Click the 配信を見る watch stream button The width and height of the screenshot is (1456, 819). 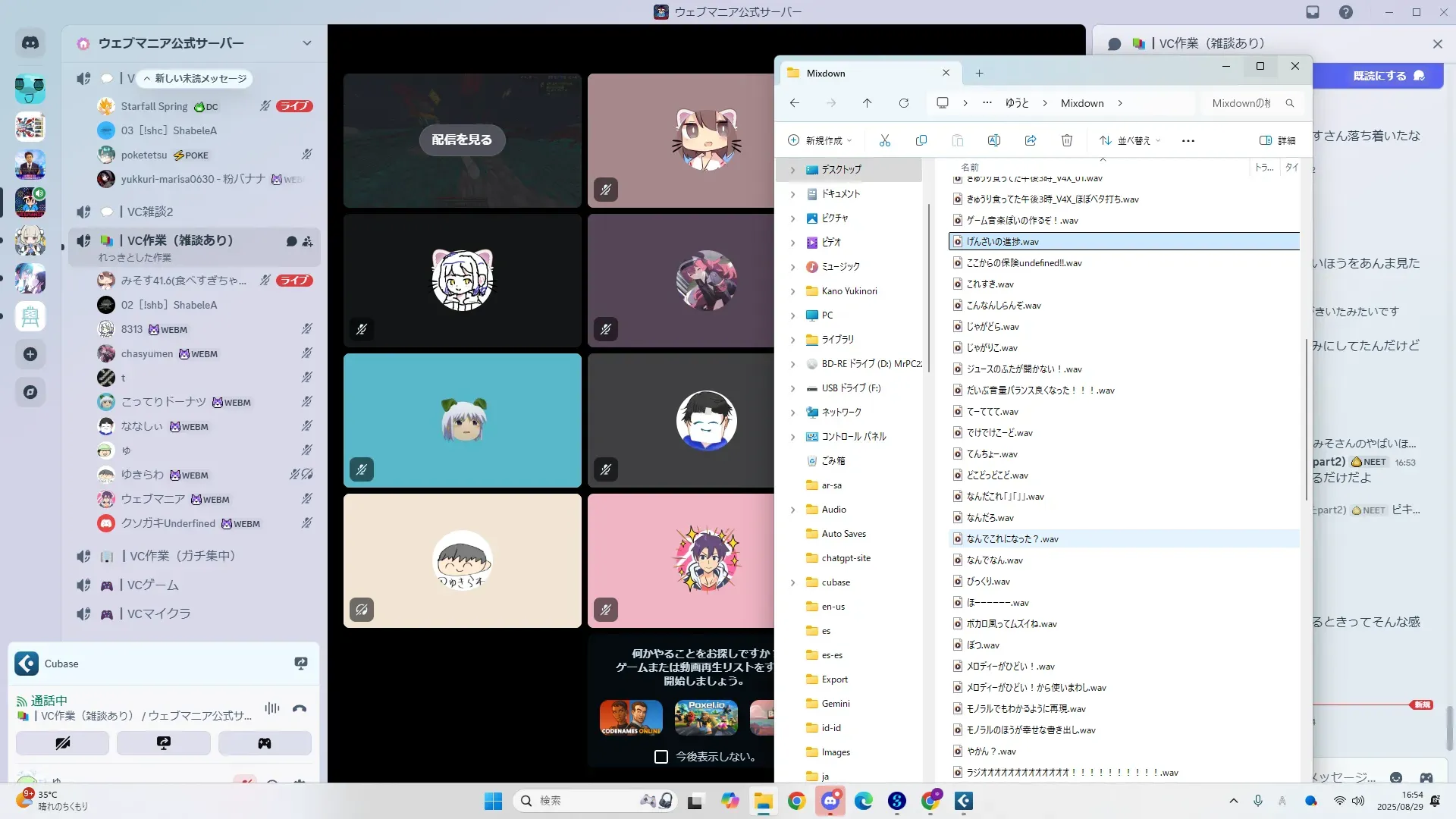click(462, 140)
